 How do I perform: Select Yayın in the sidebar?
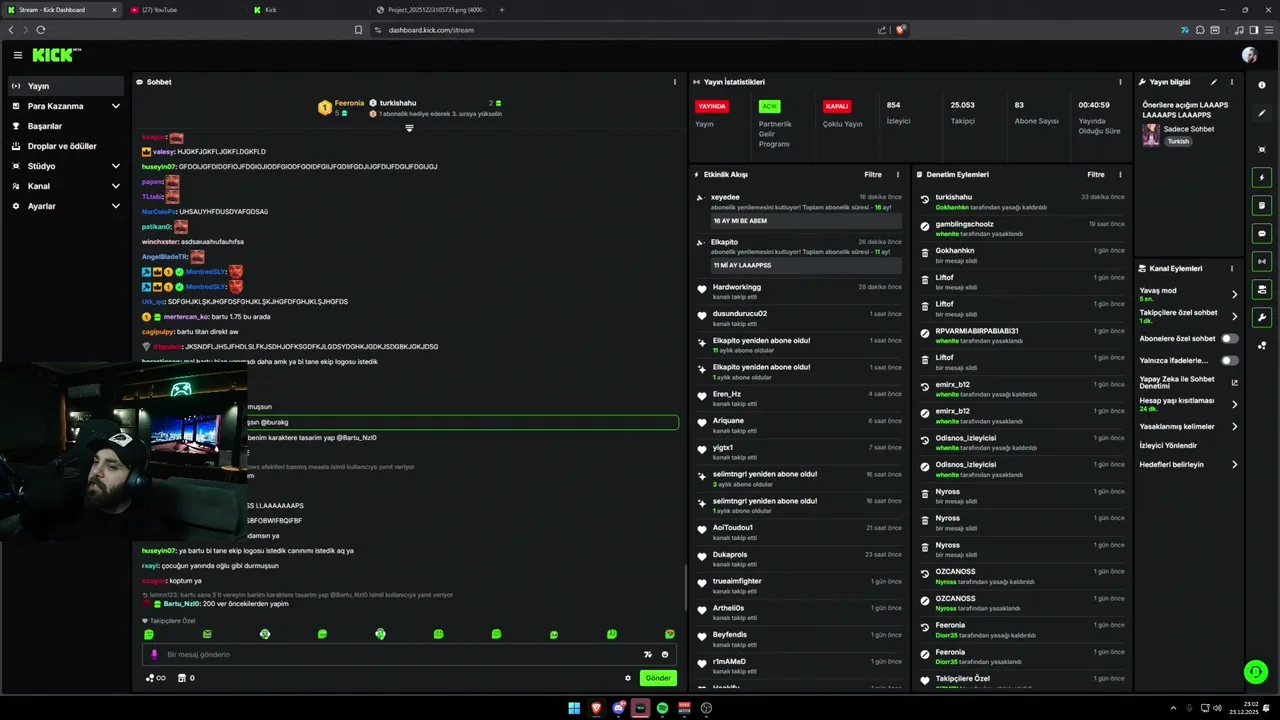click(66, 86)
